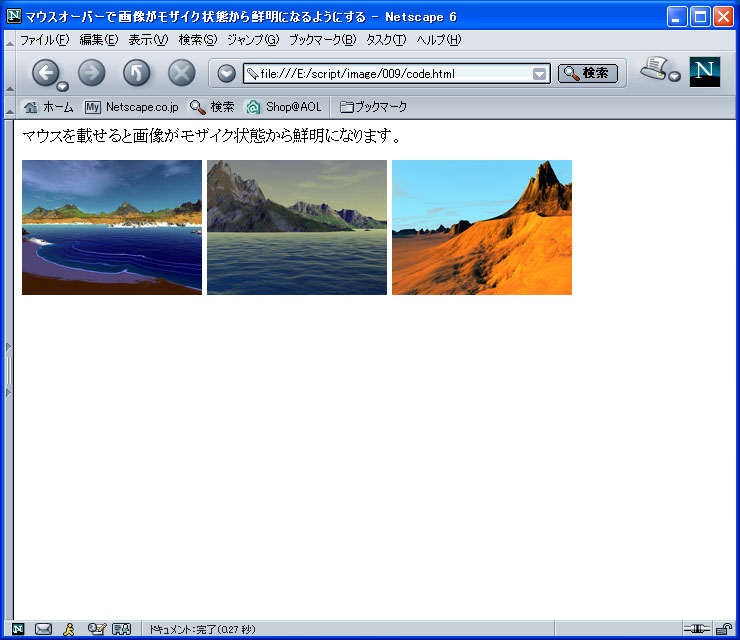Click the ドキュメント:完了 status bar text
This screenshot has height=640, width=740.
point(202,629)
